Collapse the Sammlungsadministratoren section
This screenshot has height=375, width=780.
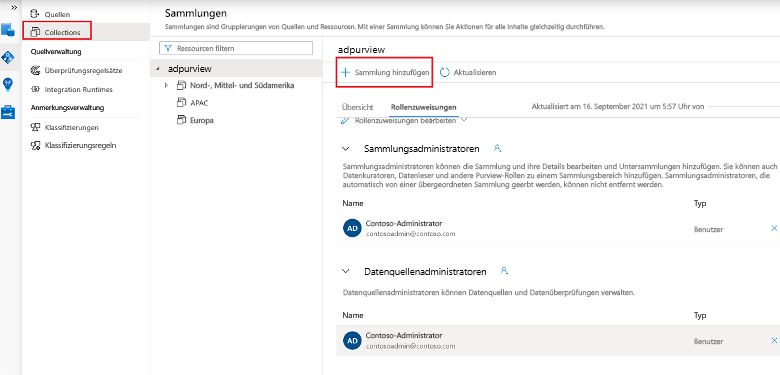click(346, 149)
